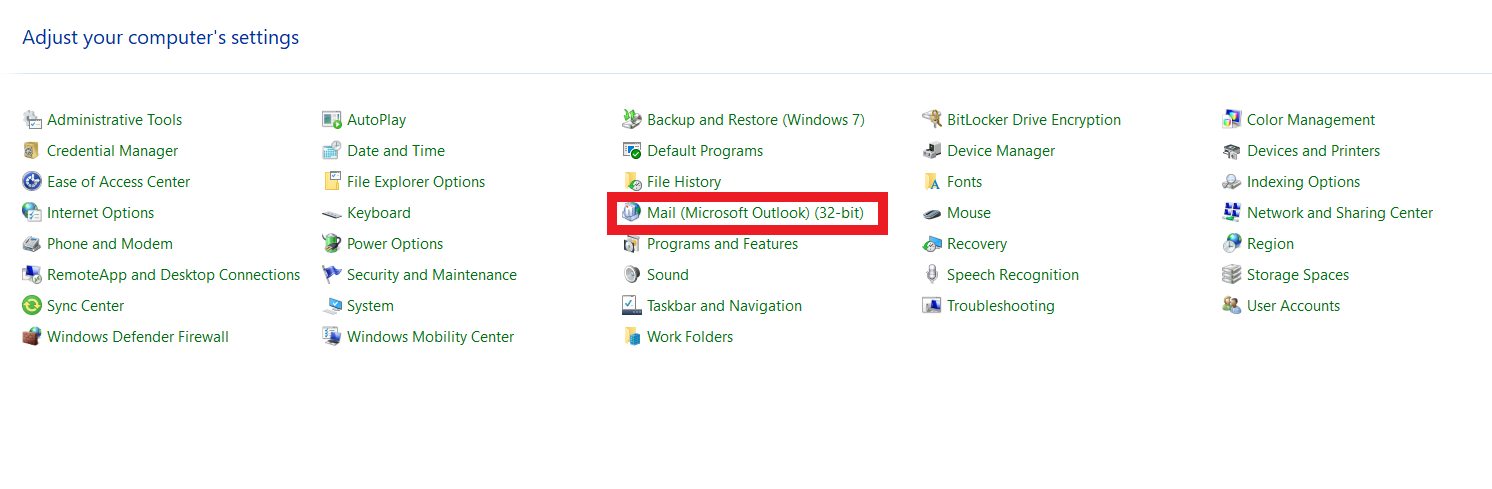This screenshot has width=1492, height=489.
Task: Open Taskbar and Navigation settings
Action: pyautogui.click(x=725, y=306)
